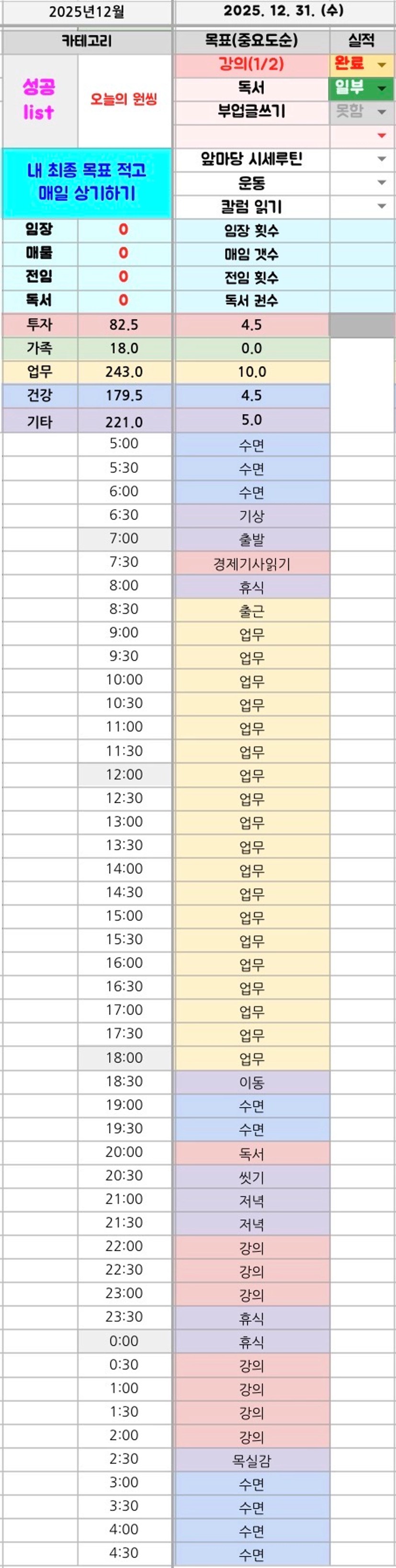Click the date cell 2025. 12. 31. (수)

(283, 11)
